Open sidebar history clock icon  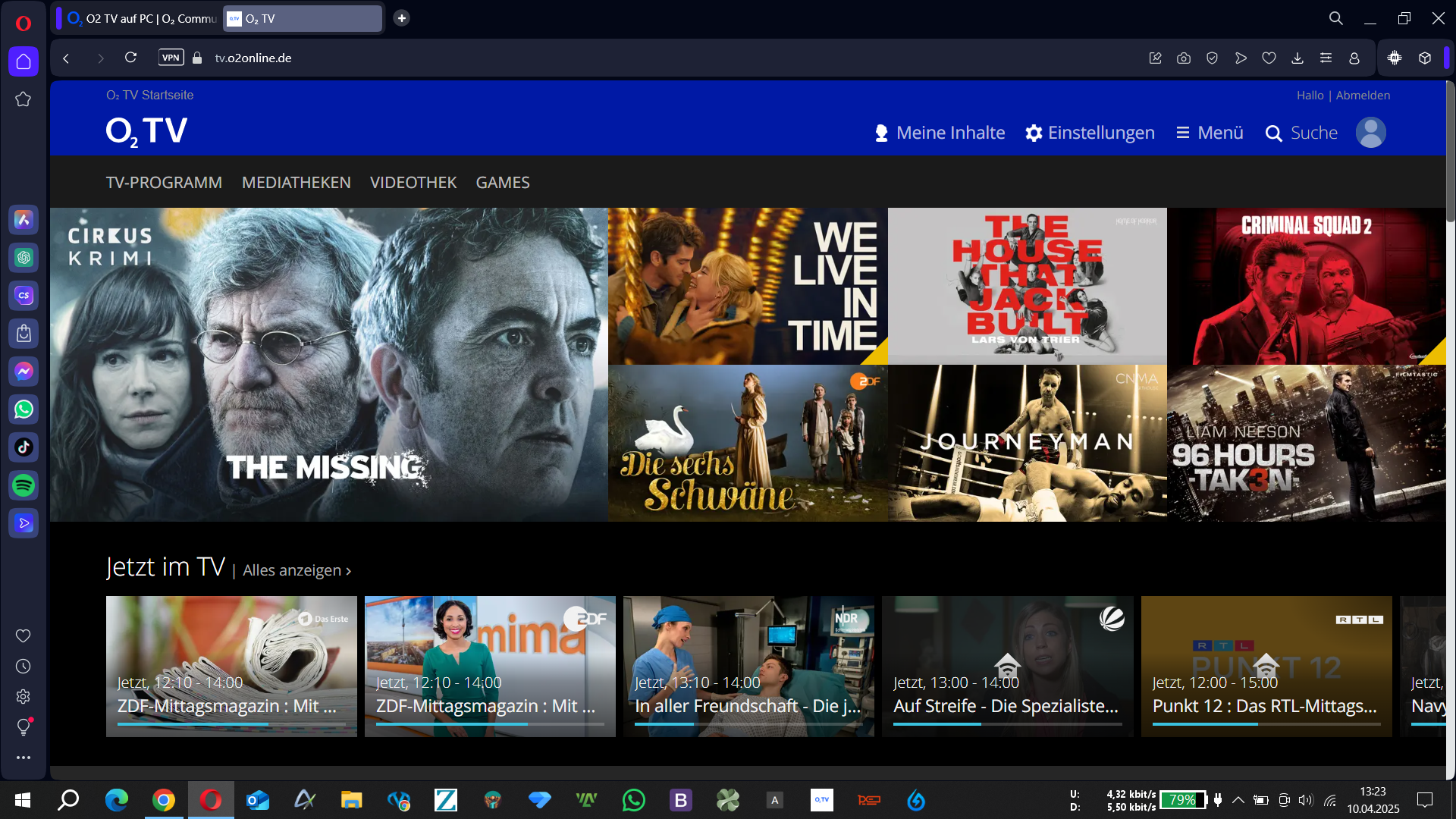pyautogui.click(x=24, y=667)
